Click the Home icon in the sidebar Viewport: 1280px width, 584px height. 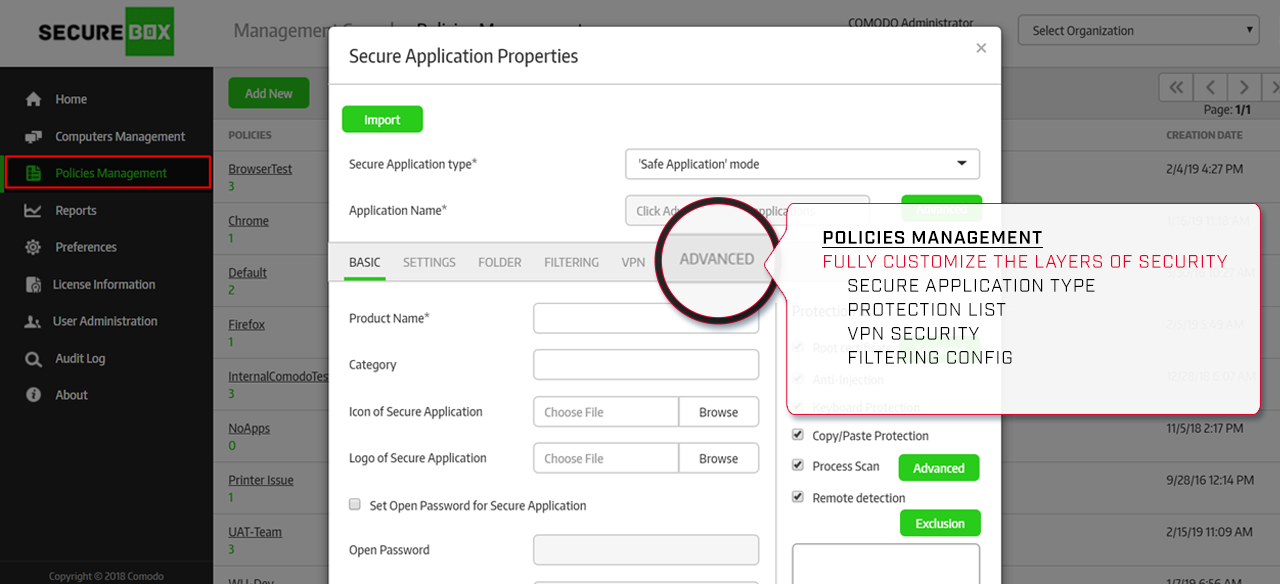tap(33, 99)
